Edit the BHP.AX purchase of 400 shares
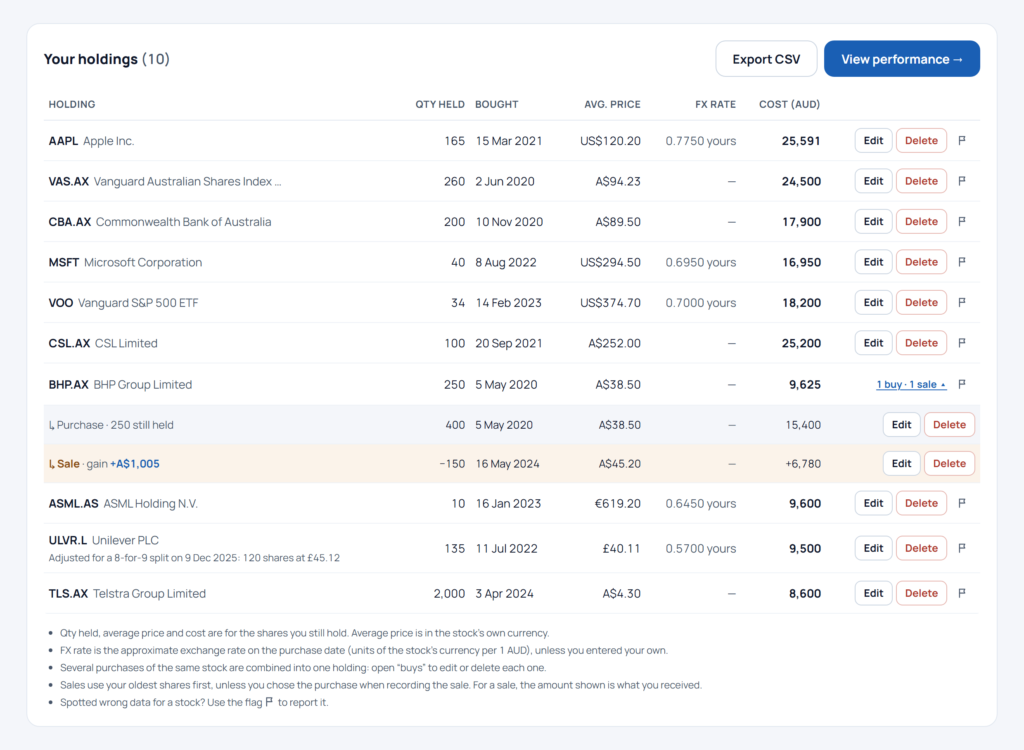This screenshot has width=1024, height=750. [901, 425]
